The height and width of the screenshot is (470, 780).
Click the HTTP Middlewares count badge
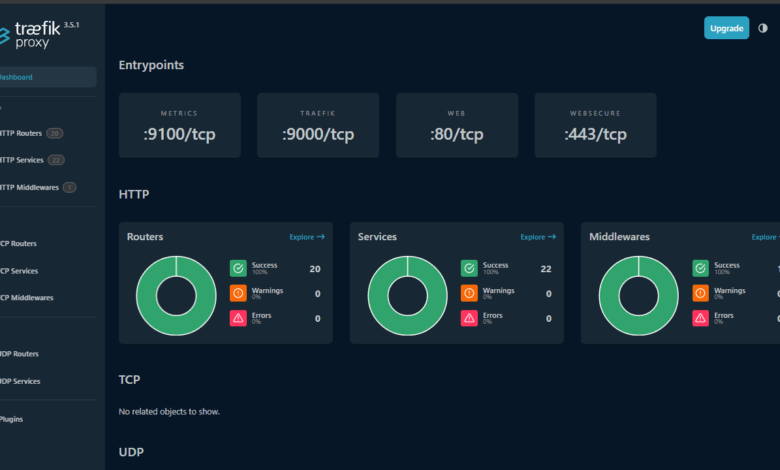(70, 188)
